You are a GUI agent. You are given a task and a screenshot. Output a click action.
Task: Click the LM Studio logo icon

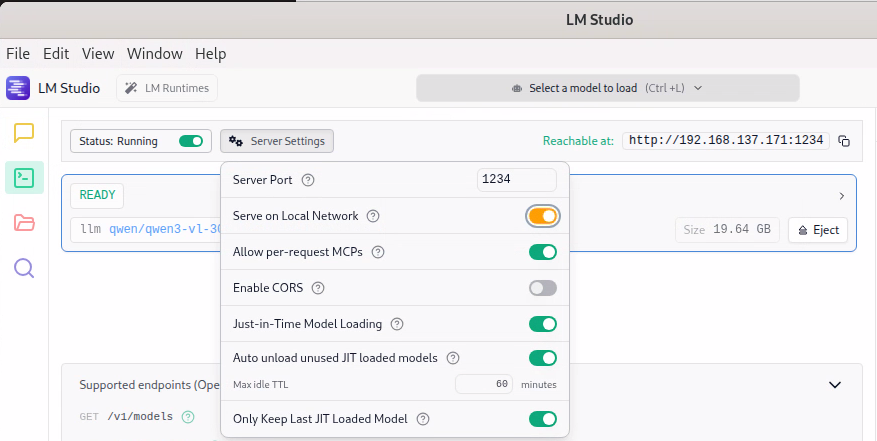[18, 88]
